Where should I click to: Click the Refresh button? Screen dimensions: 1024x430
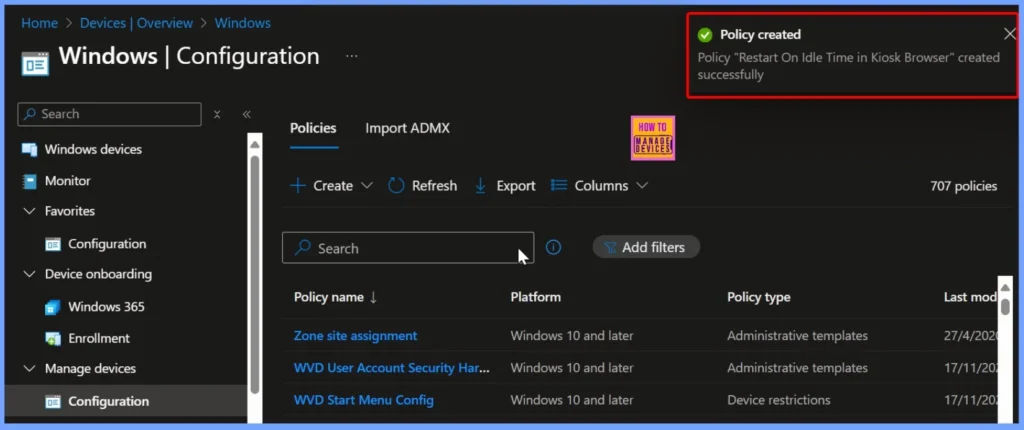point(422,186)
